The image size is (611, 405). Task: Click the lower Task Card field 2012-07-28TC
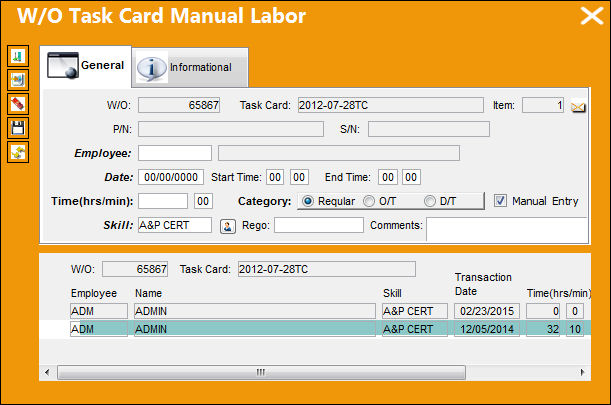pos(327,269)
